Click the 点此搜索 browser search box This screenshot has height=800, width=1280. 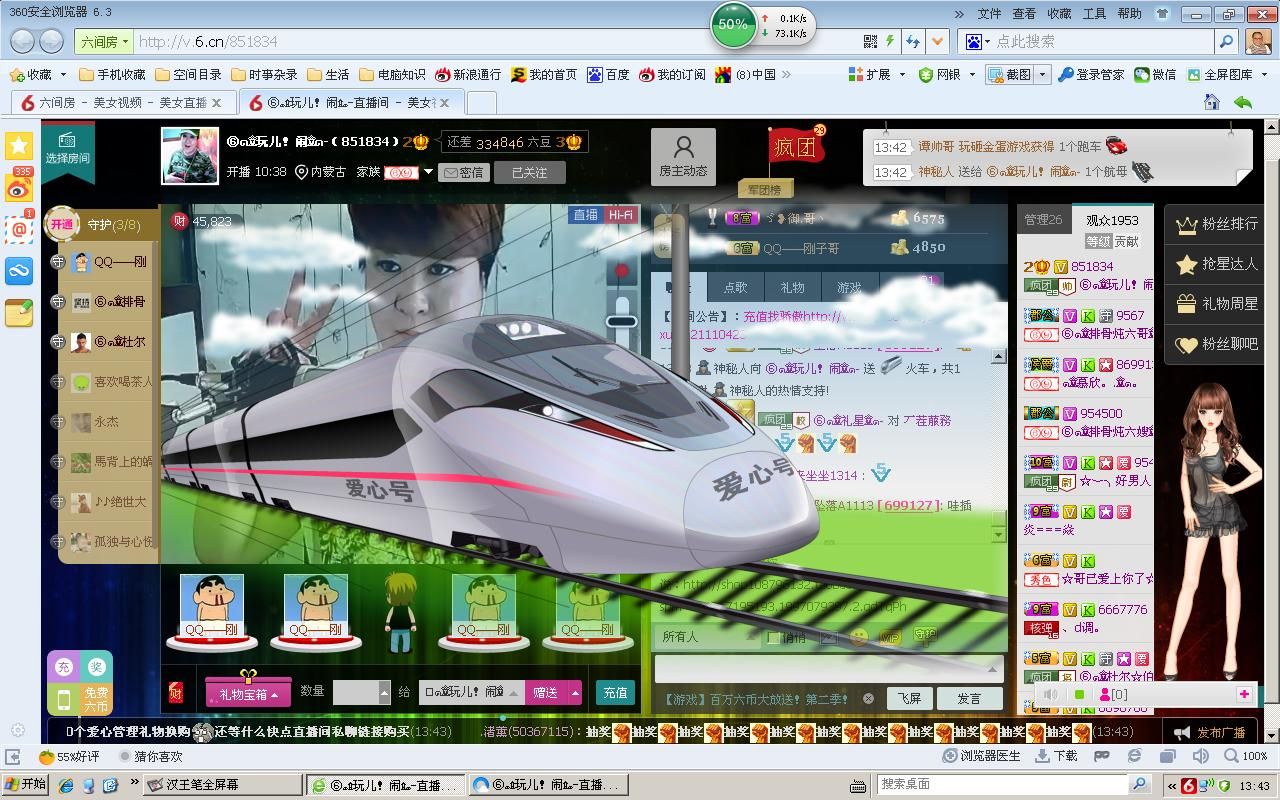(x=1102, y=42)
